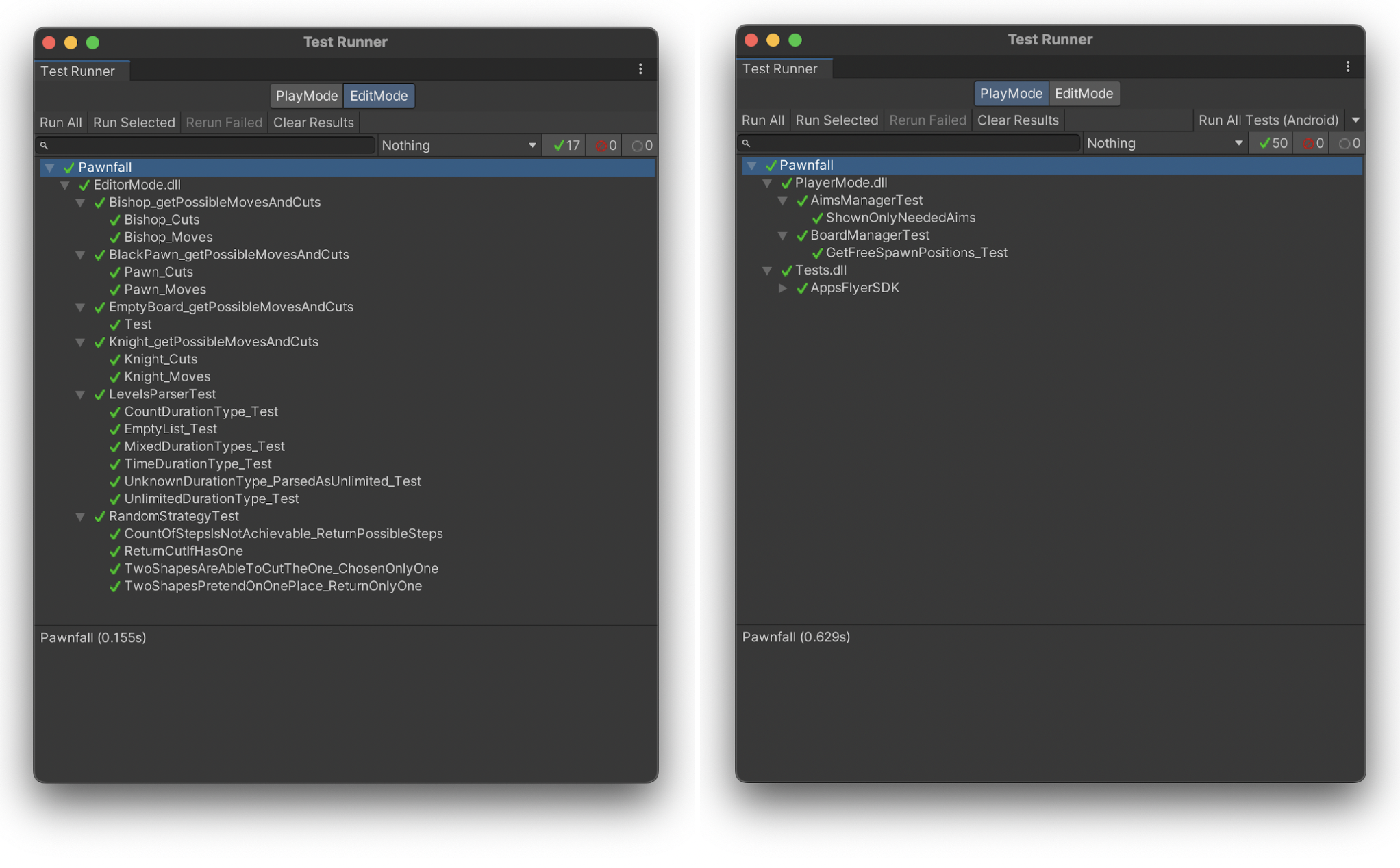Click the passed tests filter showing 17

(566, 145)
